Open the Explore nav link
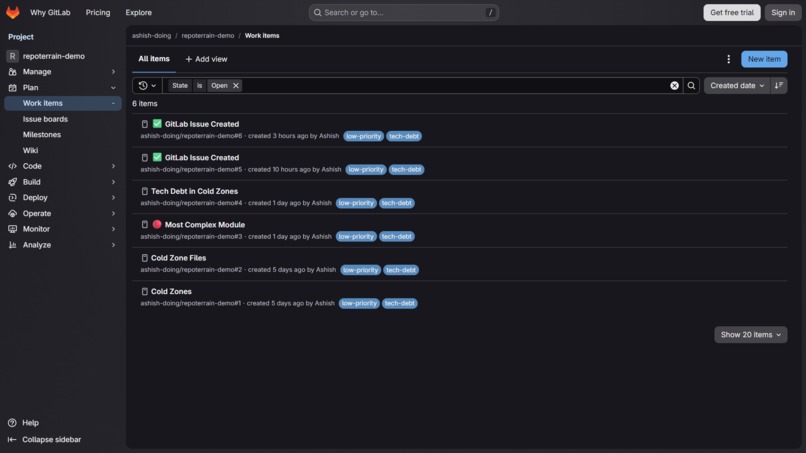 coord(138,12)
